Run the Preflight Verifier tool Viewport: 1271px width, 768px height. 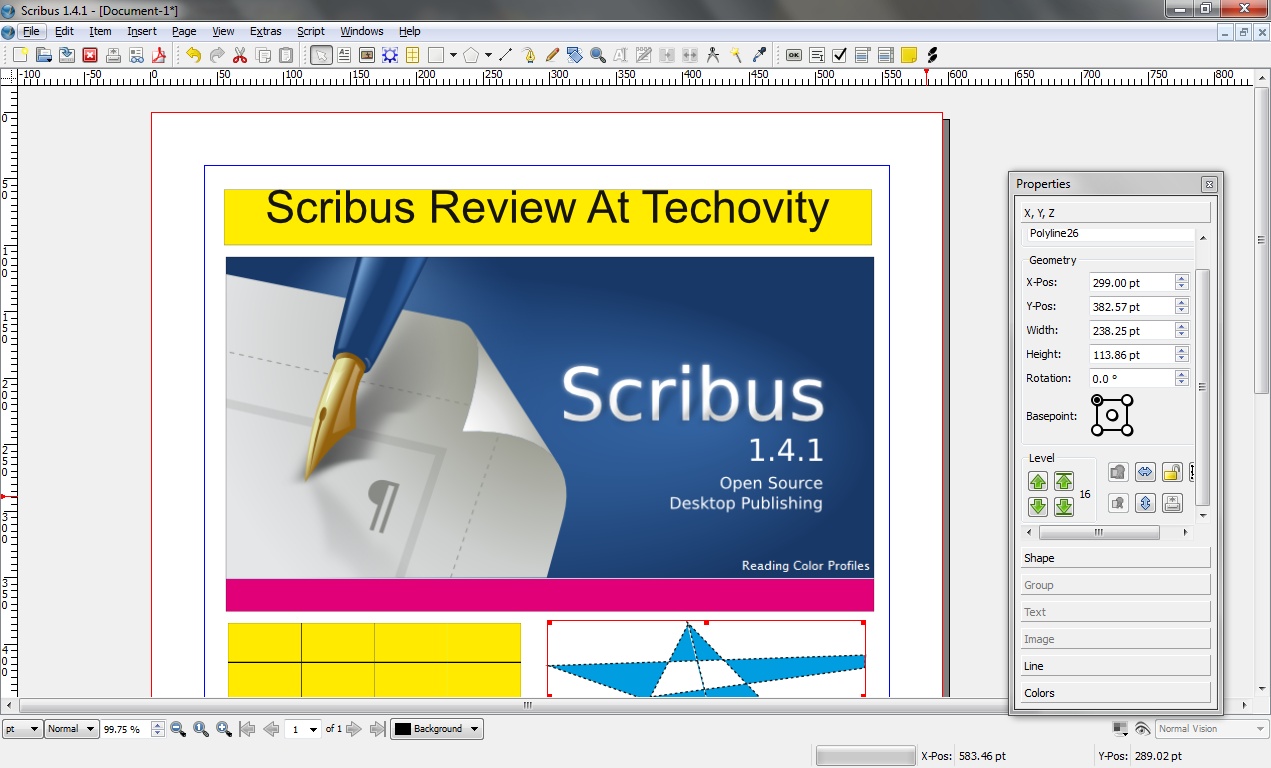click(136, 55)
